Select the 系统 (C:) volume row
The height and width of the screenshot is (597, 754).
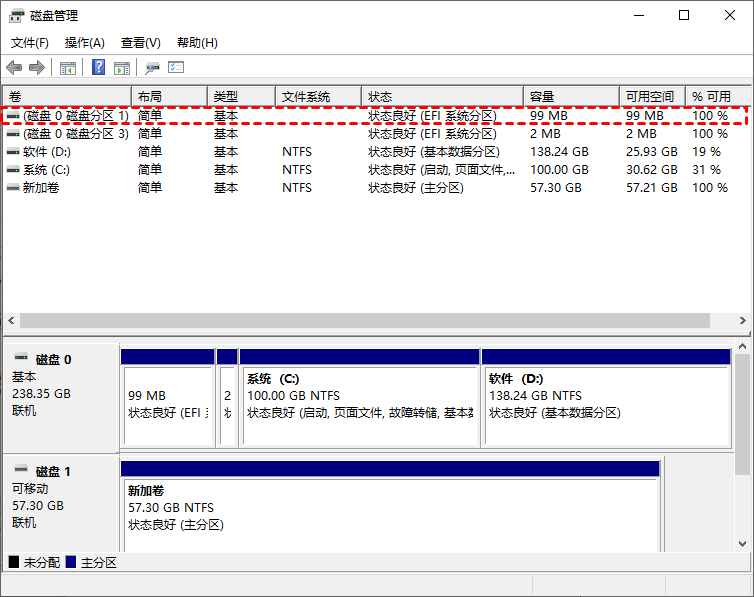375,170
